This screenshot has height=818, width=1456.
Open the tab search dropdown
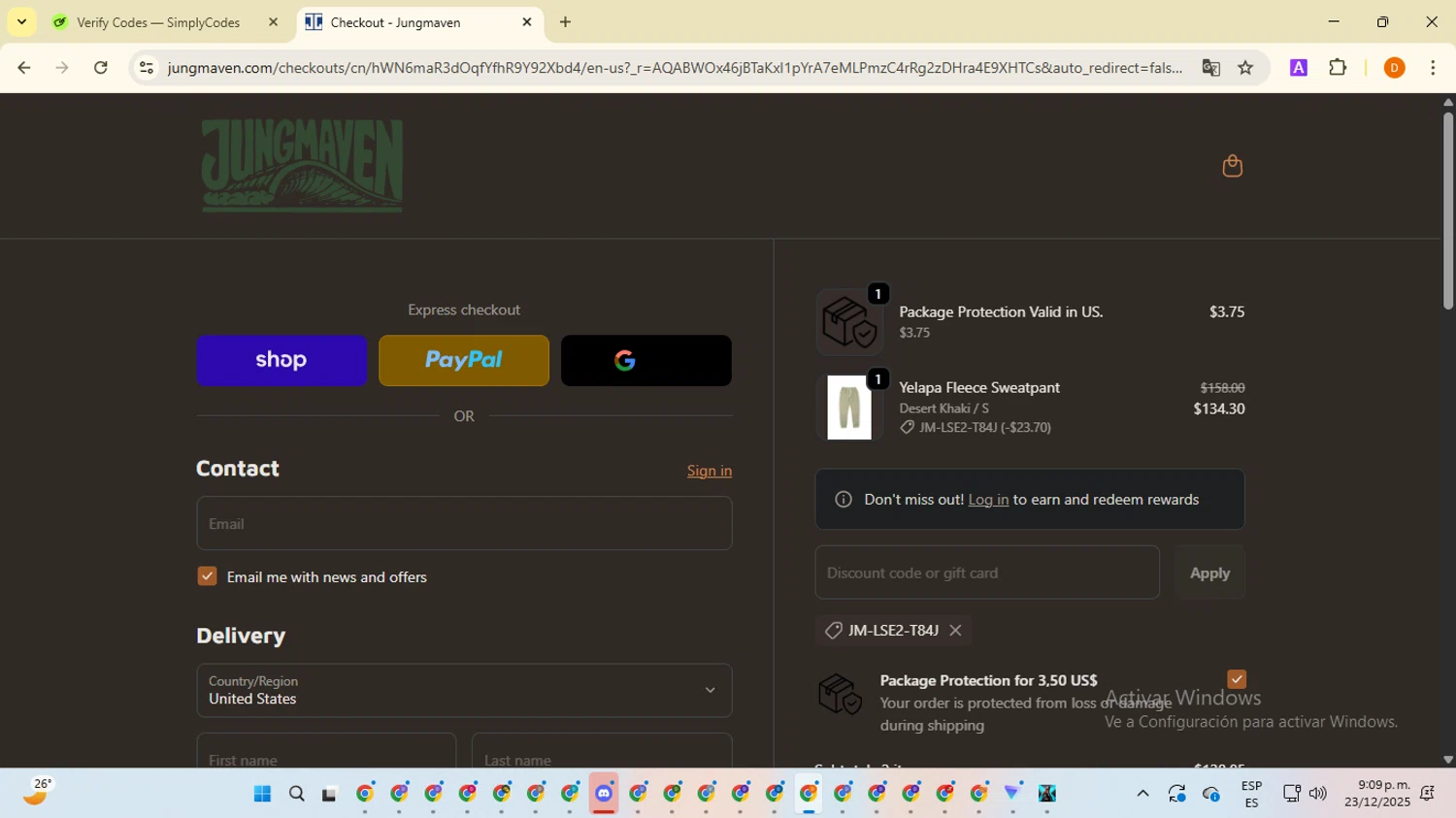(x=21, y=22)
